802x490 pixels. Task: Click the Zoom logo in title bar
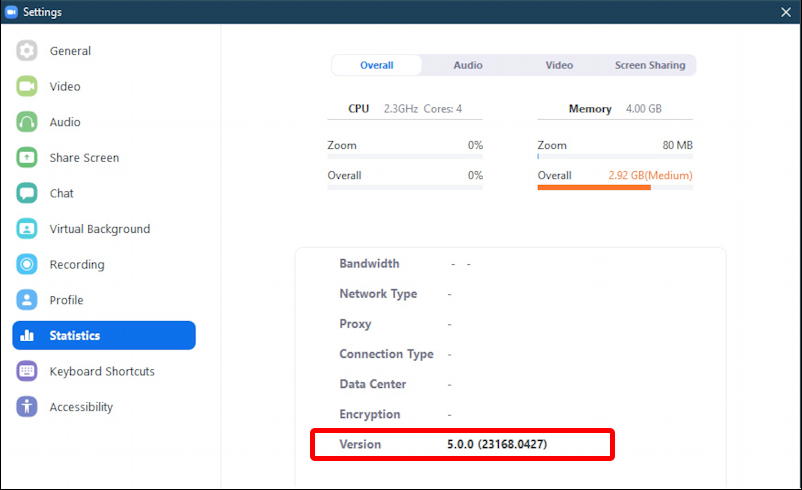coord(11,12)
